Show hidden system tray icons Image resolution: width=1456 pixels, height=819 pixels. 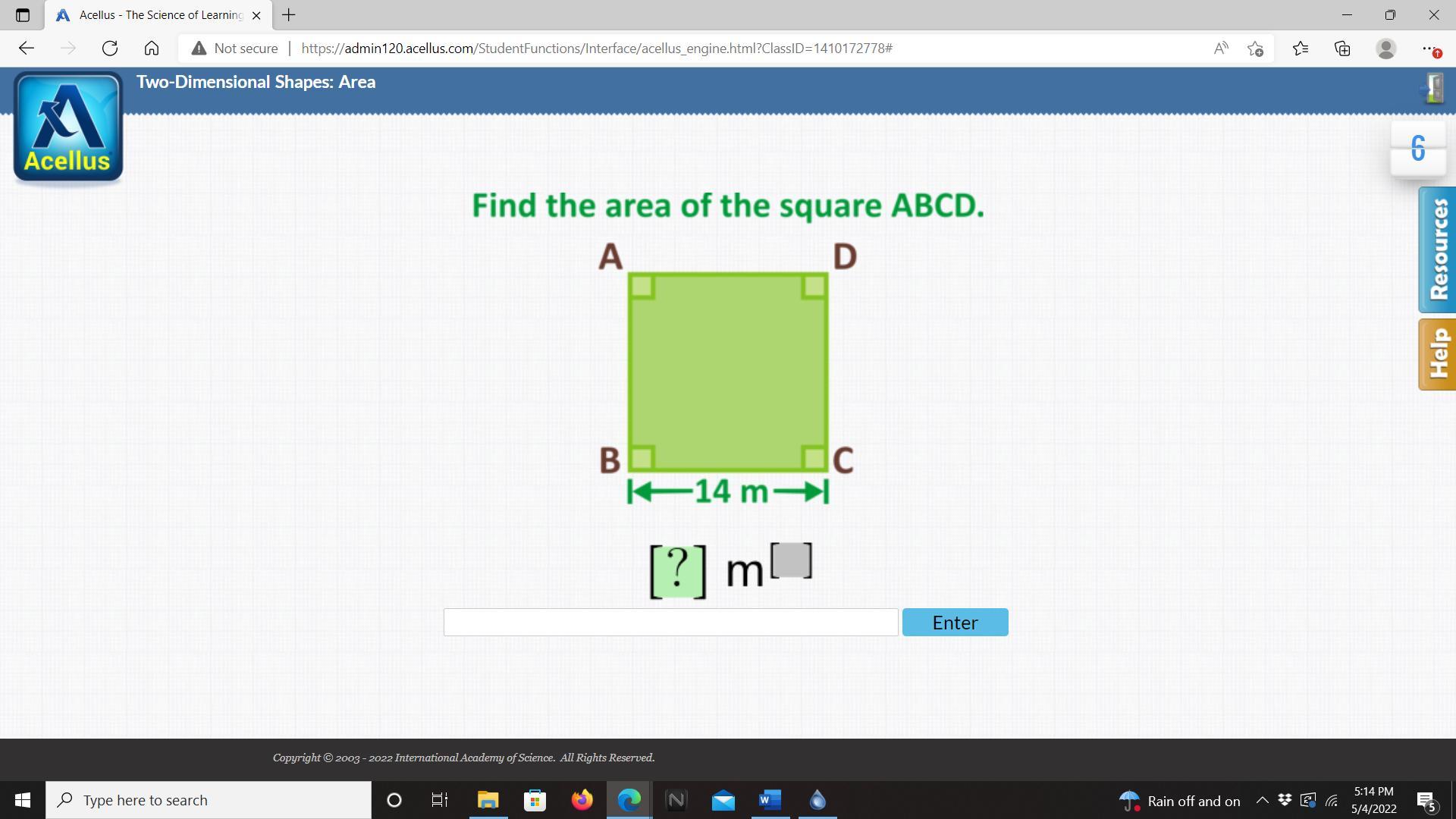point(1263,800)
